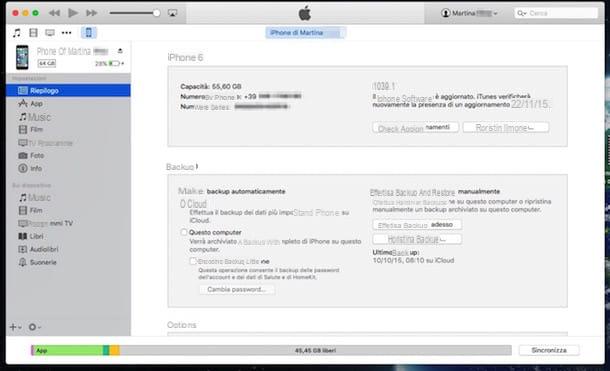Click the Cambia password button

coord(237,289)
